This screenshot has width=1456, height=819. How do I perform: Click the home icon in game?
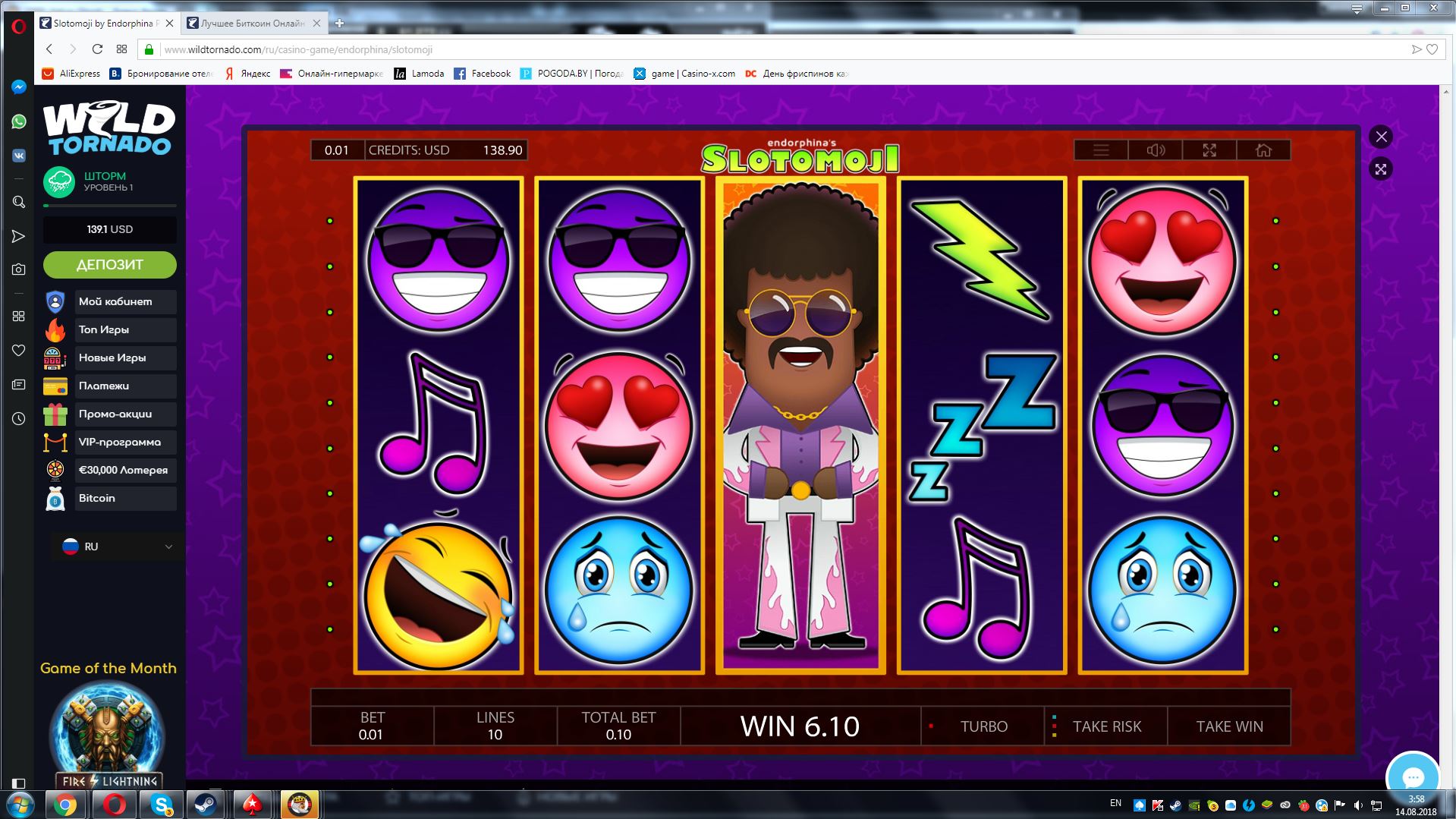pyautogui.click(x=1263, y=150)
